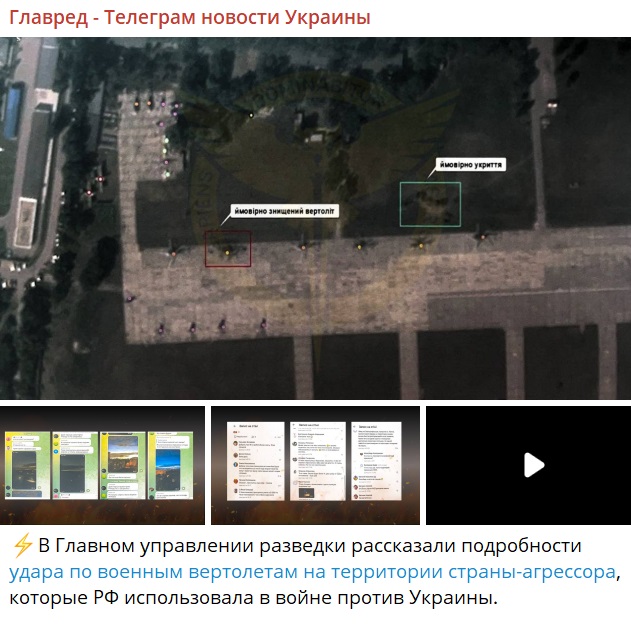Image resolution: width=631 pixels, height=629 pixels.
Task: Open the large satellite airfield image
Action: 316,218
